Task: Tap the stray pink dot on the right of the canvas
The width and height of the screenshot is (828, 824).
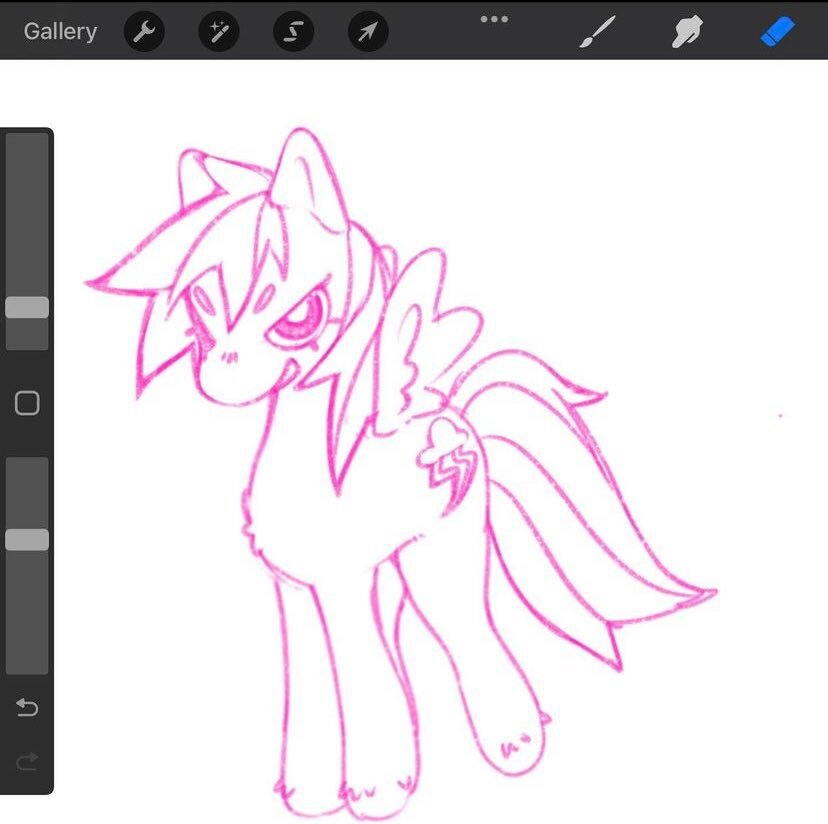Action: click(780, 416)
